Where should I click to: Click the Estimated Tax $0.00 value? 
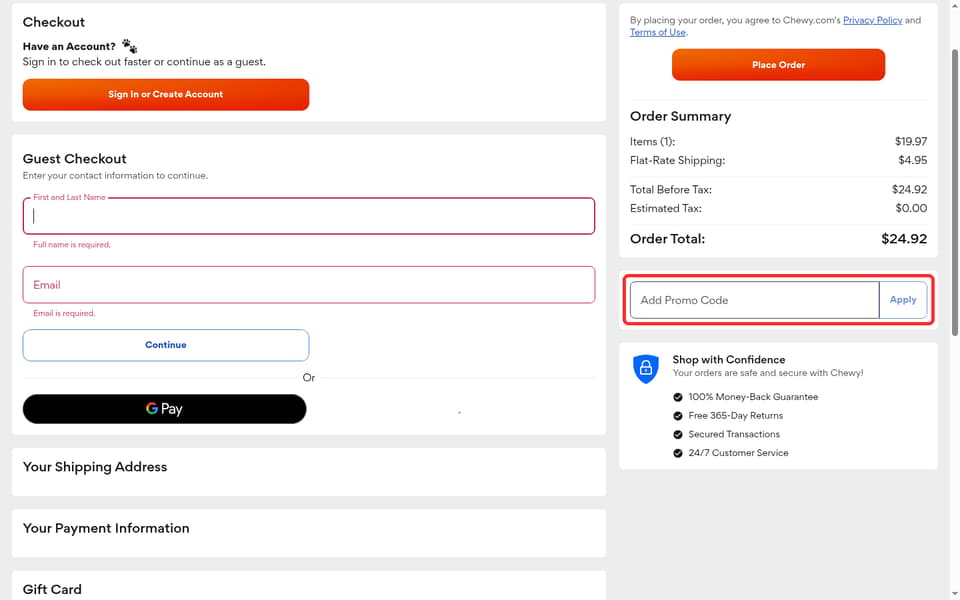911,208
